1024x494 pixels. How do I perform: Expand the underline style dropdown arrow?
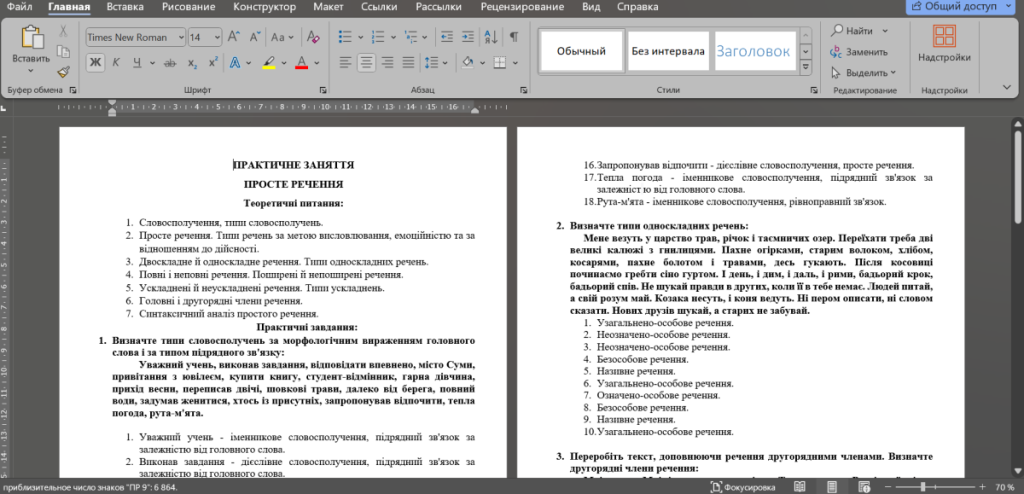(x=152, y=63)
